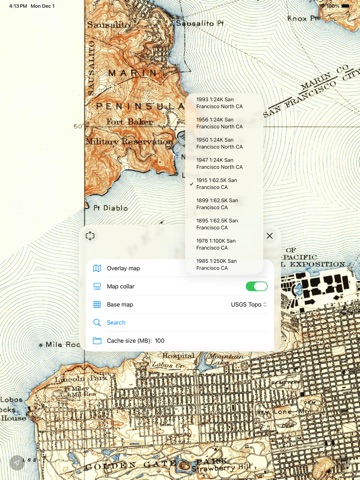Turn off the Map collar switch
This screenshot has height=480, width=360.
point(257,286)
